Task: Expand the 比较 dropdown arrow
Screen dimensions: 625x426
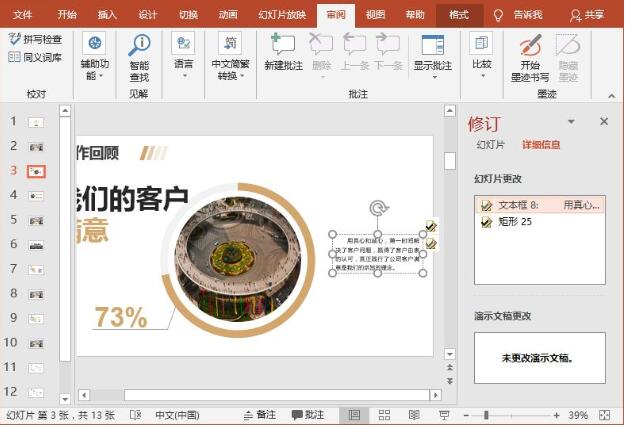Action: 483,75
